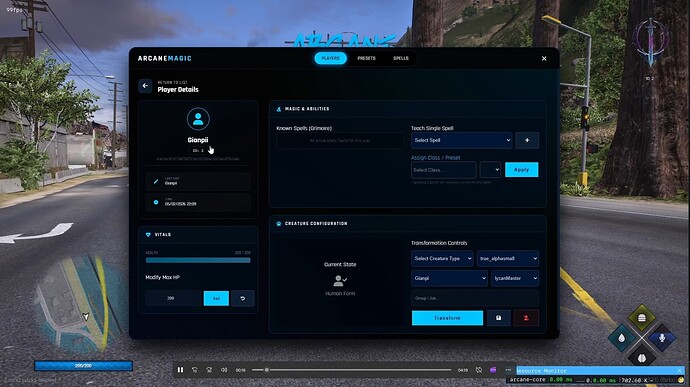Screen dimensions: 690x387
Task: Click the red remove-creature icon button
Action: coord(526,318)
